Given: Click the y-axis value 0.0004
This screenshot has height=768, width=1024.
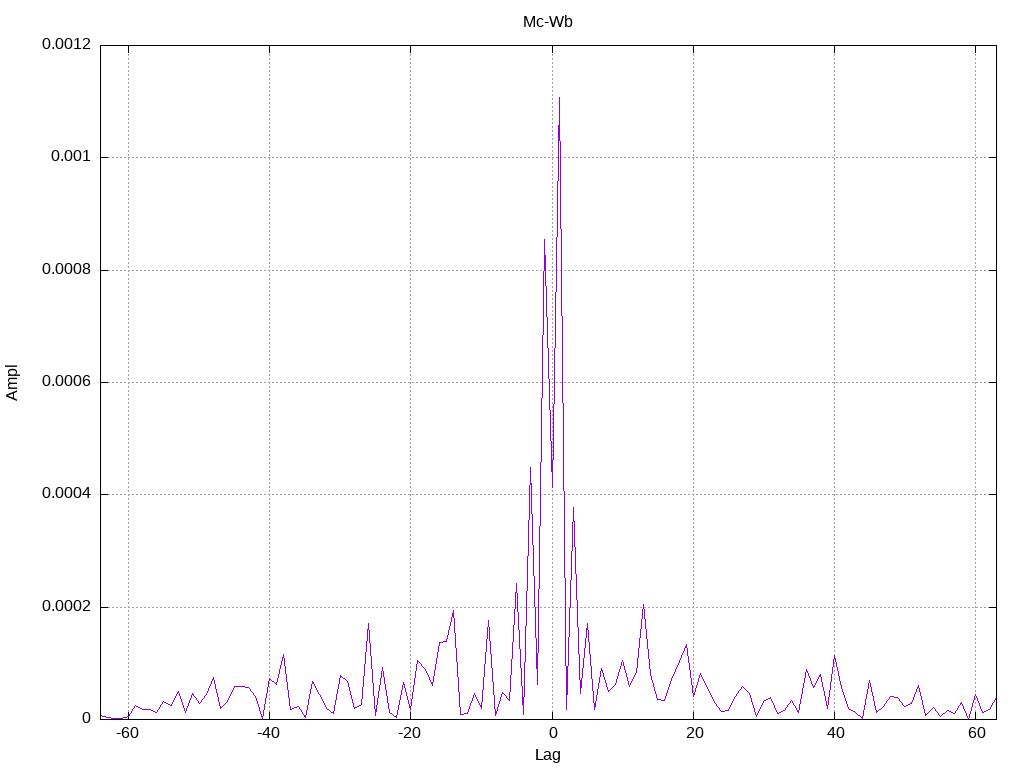Looking at the screenshot, I should click(67, 494).
